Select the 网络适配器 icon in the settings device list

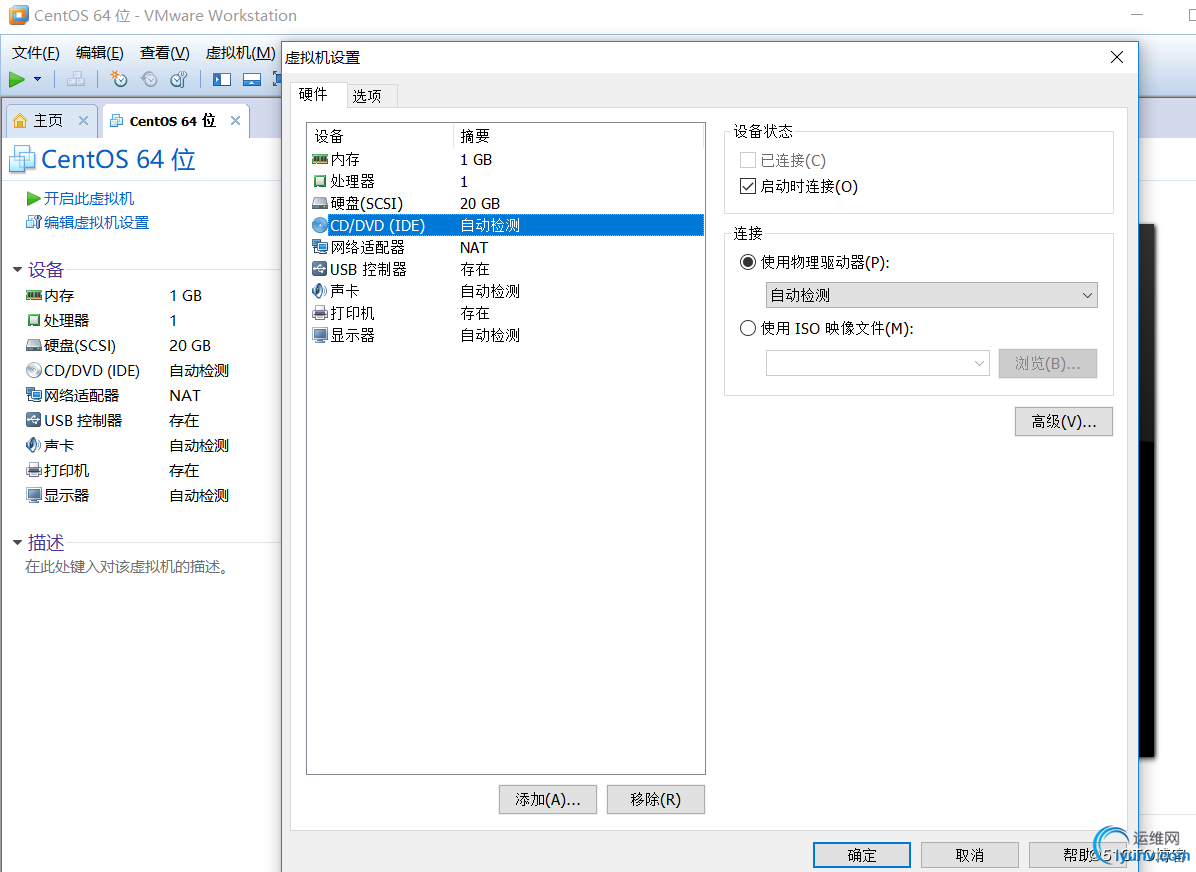coord(320,247)
